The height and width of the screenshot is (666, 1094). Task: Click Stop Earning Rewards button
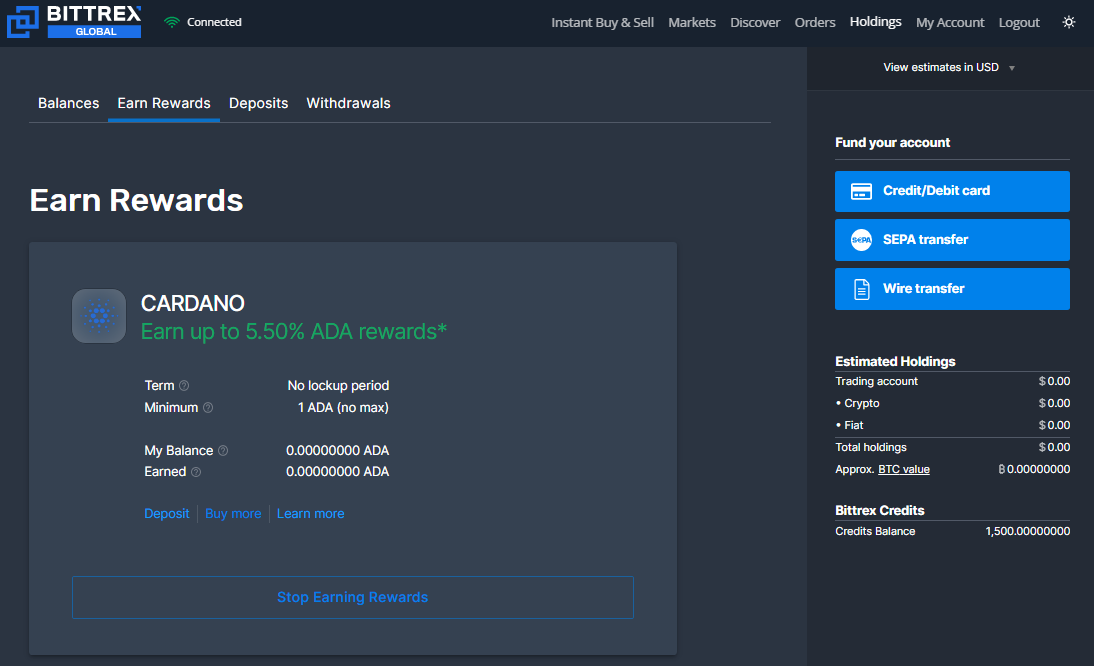pyautogui.click(x=352, y=598)
